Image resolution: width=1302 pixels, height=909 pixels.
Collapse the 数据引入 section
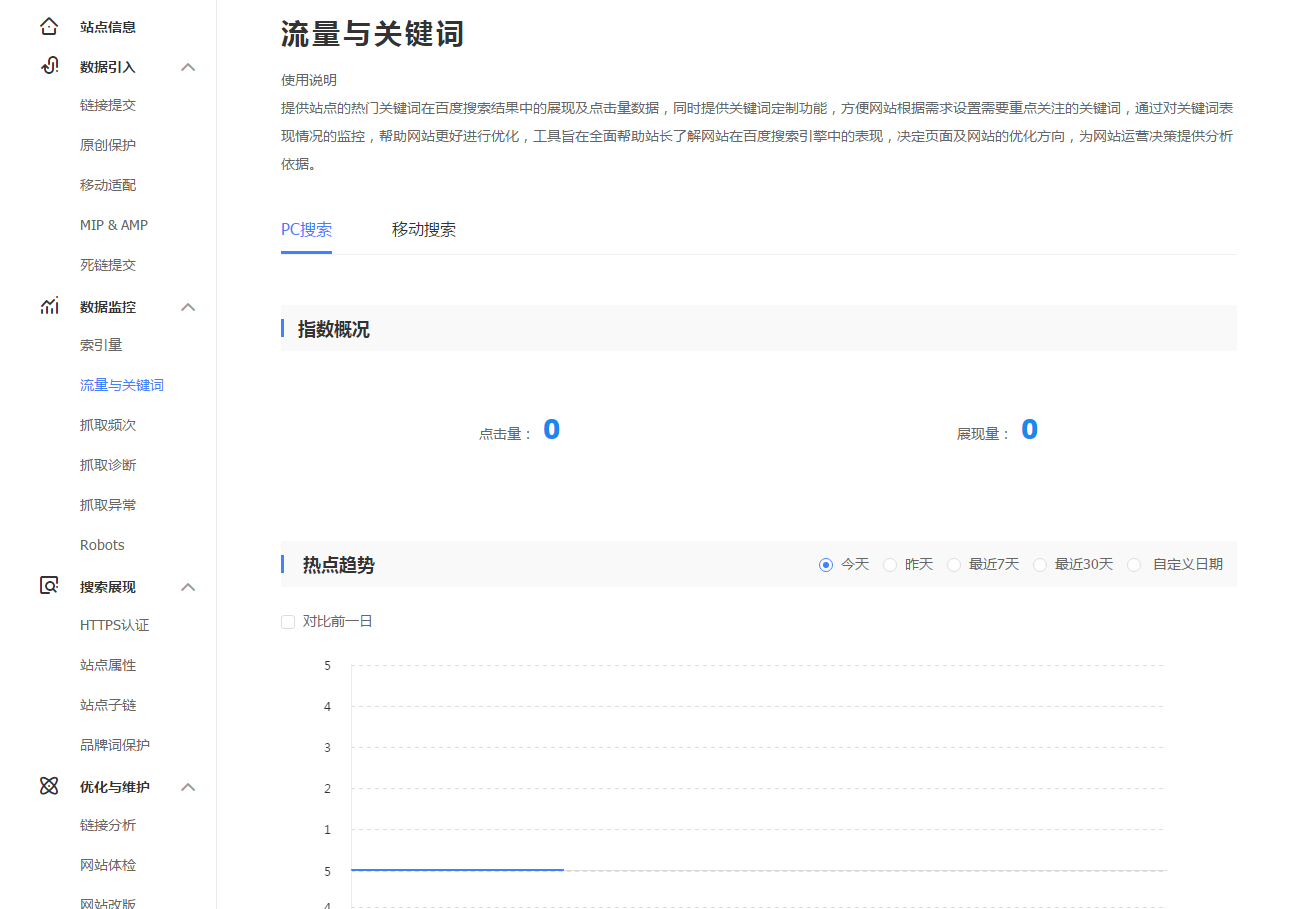188,66
